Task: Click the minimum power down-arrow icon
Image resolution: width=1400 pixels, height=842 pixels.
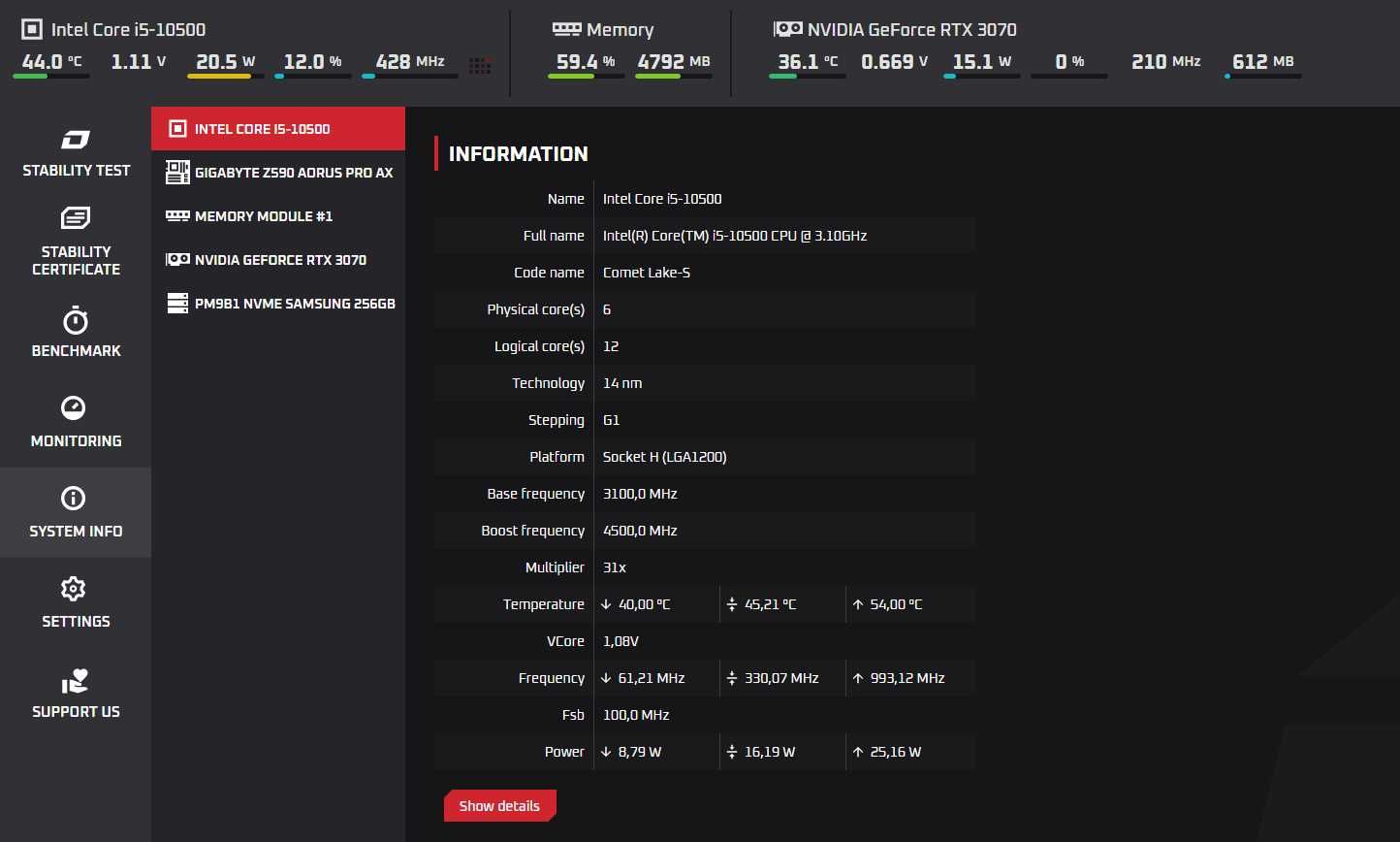Action: pyautogui.click(x=606, y=752)
